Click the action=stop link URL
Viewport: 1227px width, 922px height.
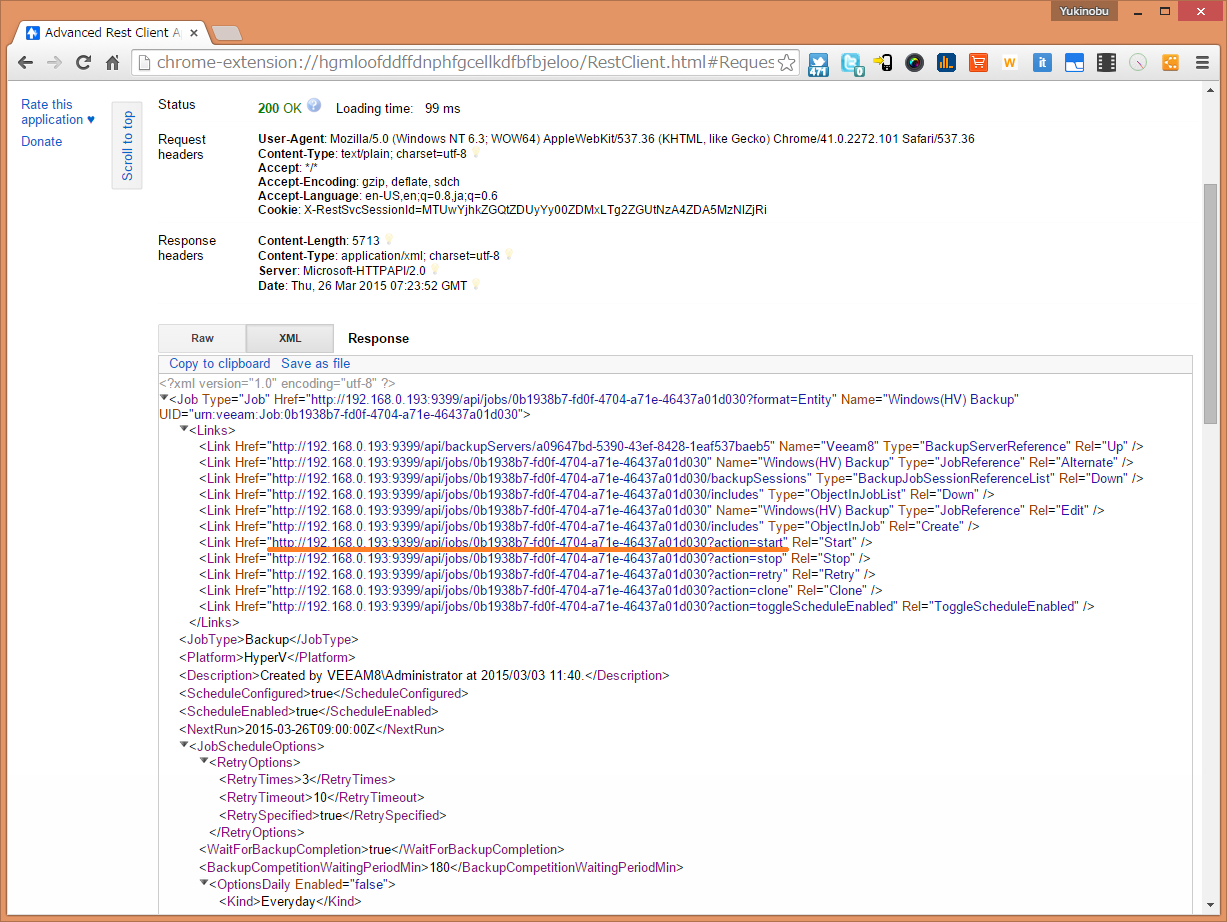[x=528, y=558]
